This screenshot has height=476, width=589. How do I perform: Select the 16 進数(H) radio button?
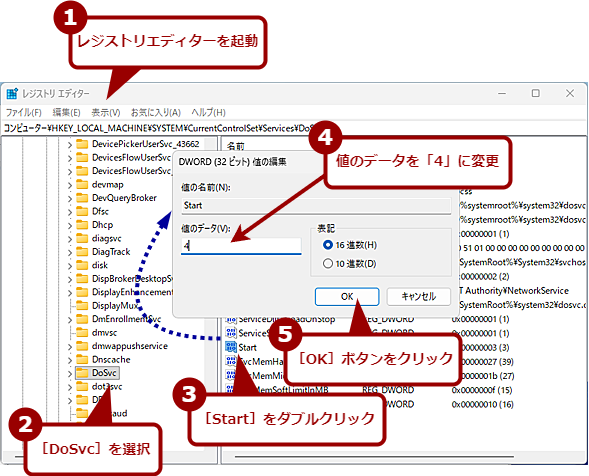coord(328,245)
